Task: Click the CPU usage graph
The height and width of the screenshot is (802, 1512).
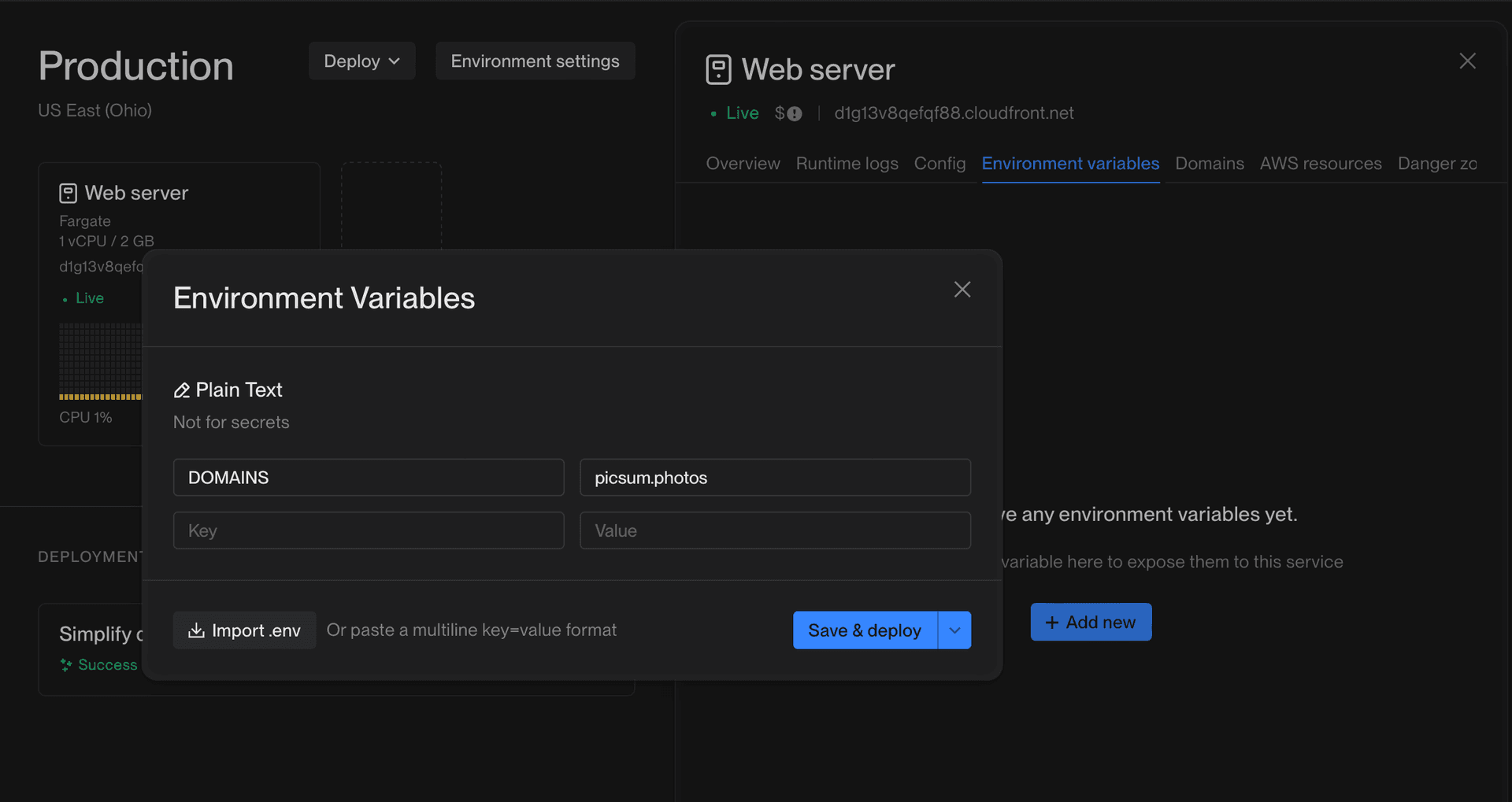Action: coord(100,361)
